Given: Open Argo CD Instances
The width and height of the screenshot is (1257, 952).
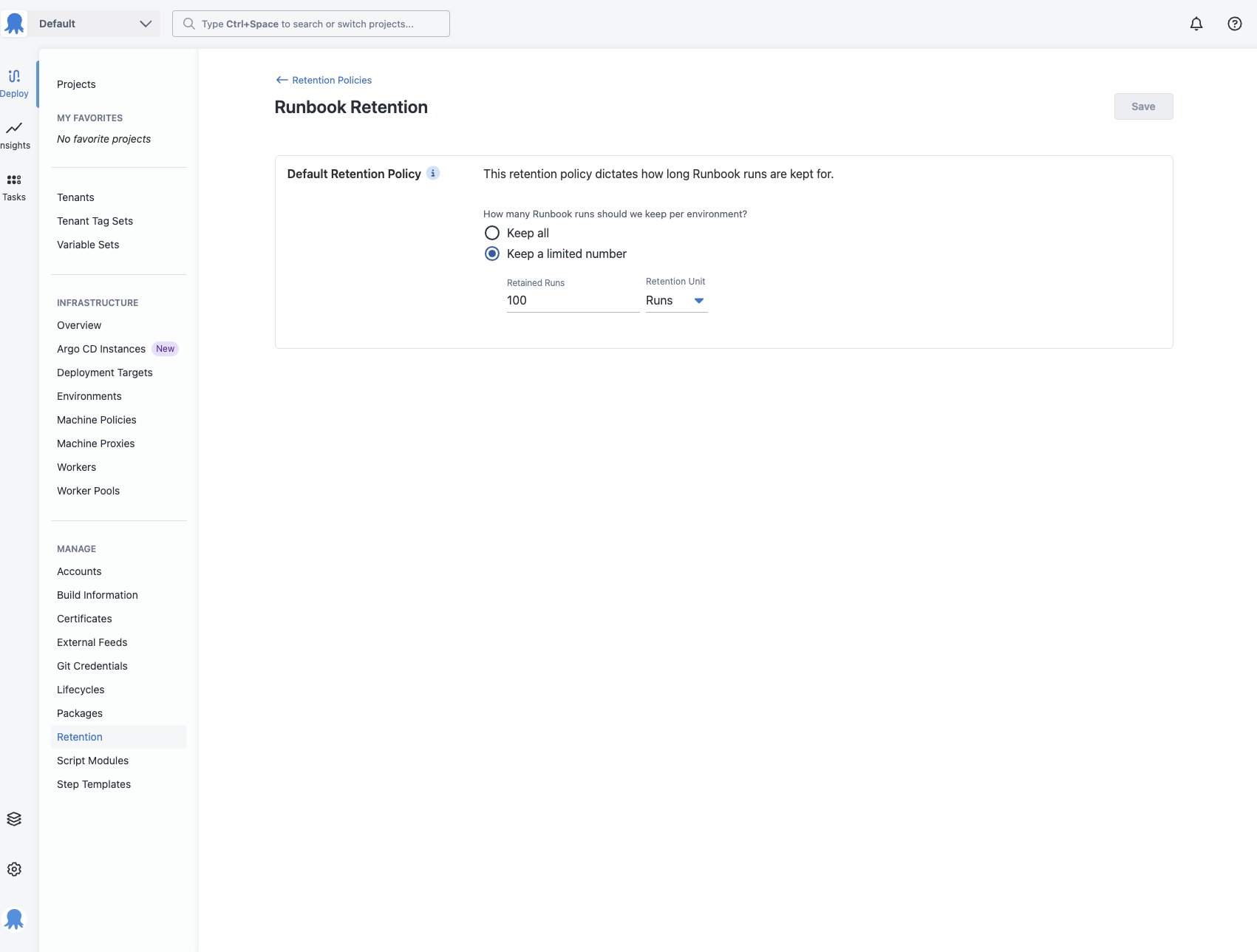Looking at the screenshot, I should click(101, 349).
